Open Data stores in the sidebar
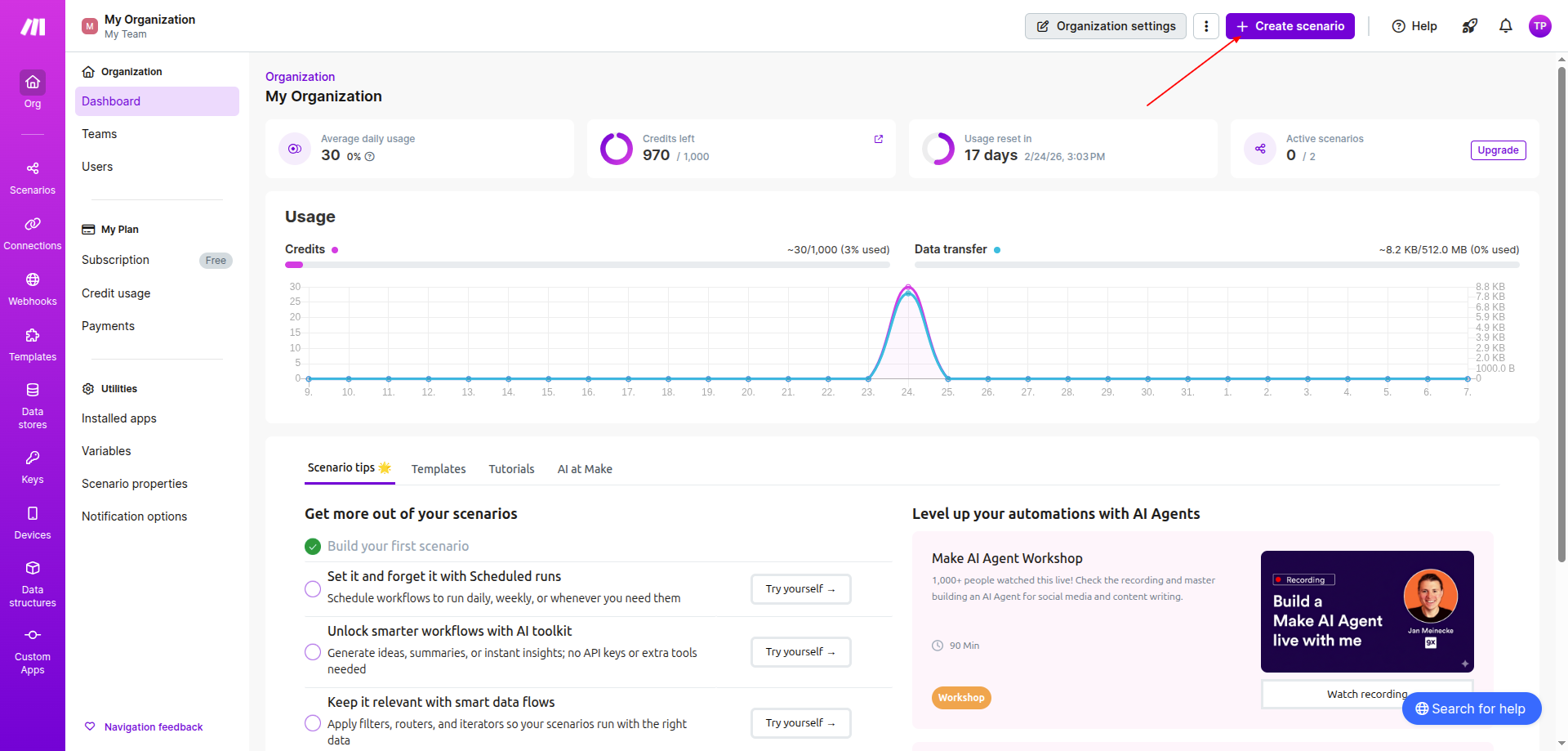The width and height of the screenshot is (1568, 751). tap(33, 405)
